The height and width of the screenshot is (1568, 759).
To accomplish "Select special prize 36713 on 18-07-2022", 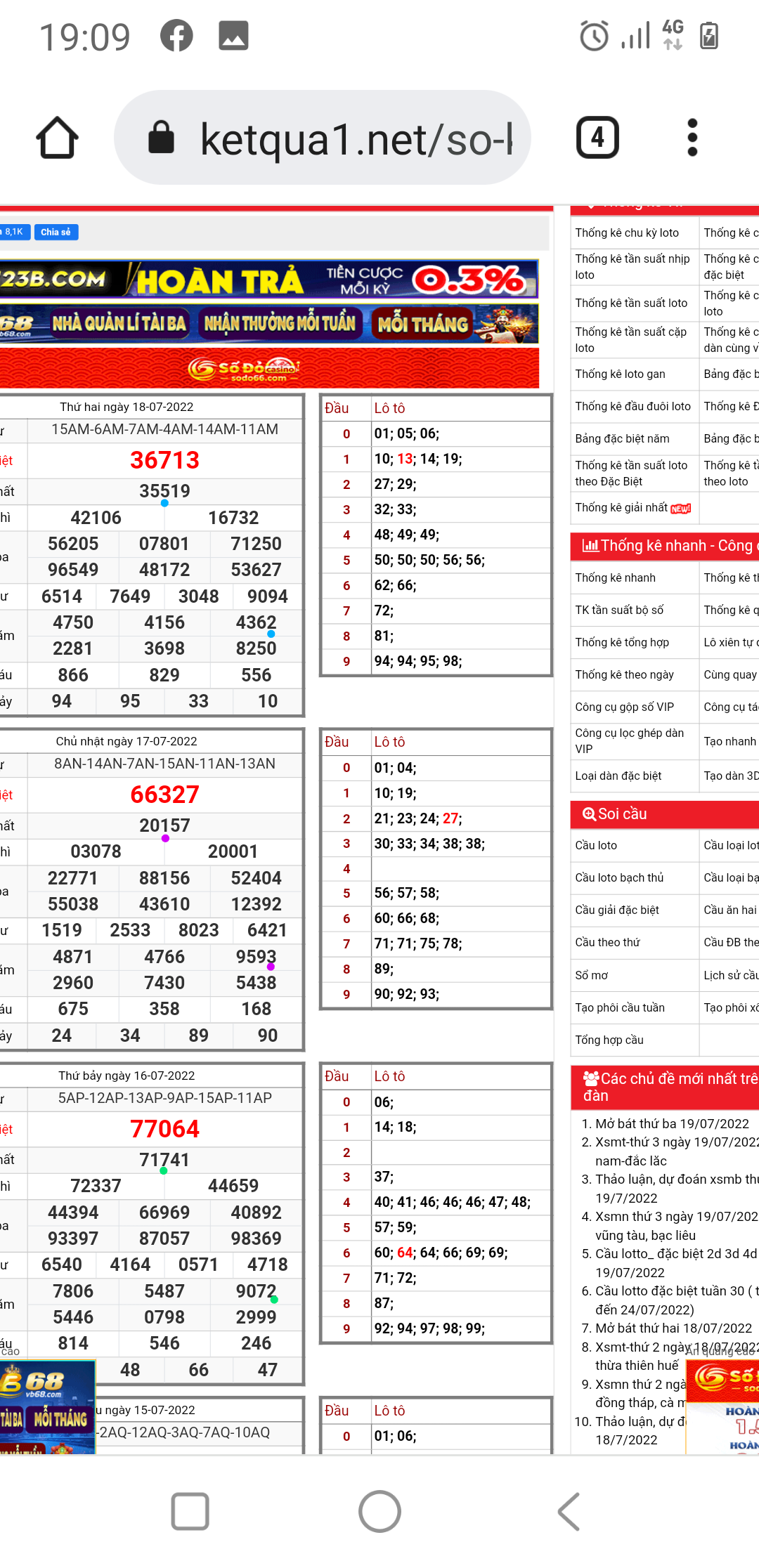I will (x=164, y=460).
